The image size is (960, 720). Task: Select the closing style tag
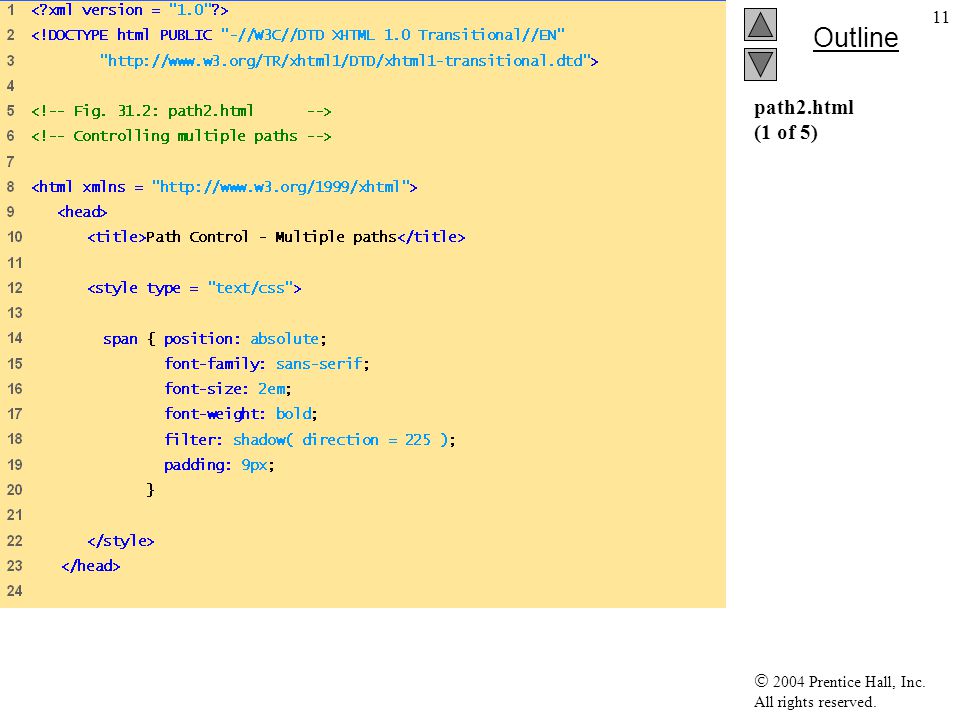click(x=121, y=541)
